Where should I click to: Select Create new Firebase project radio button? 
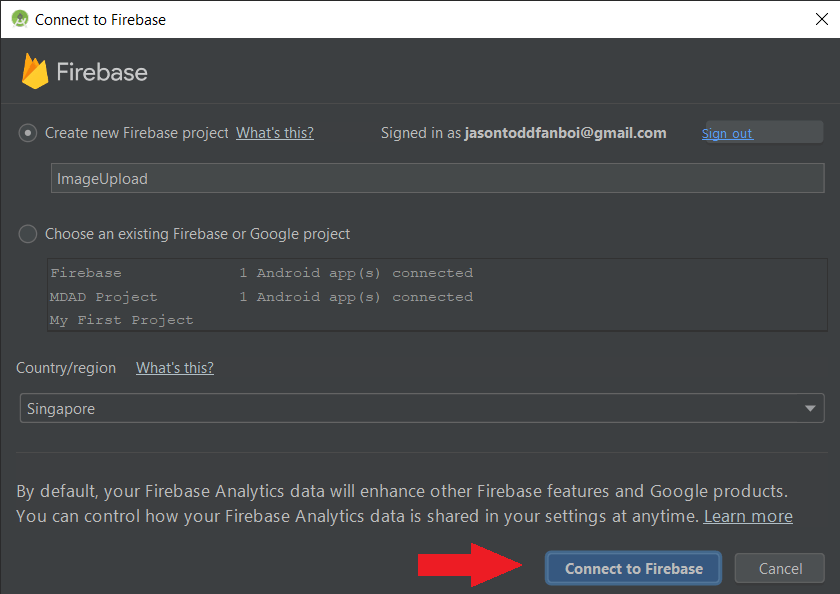tap(29, 133)
